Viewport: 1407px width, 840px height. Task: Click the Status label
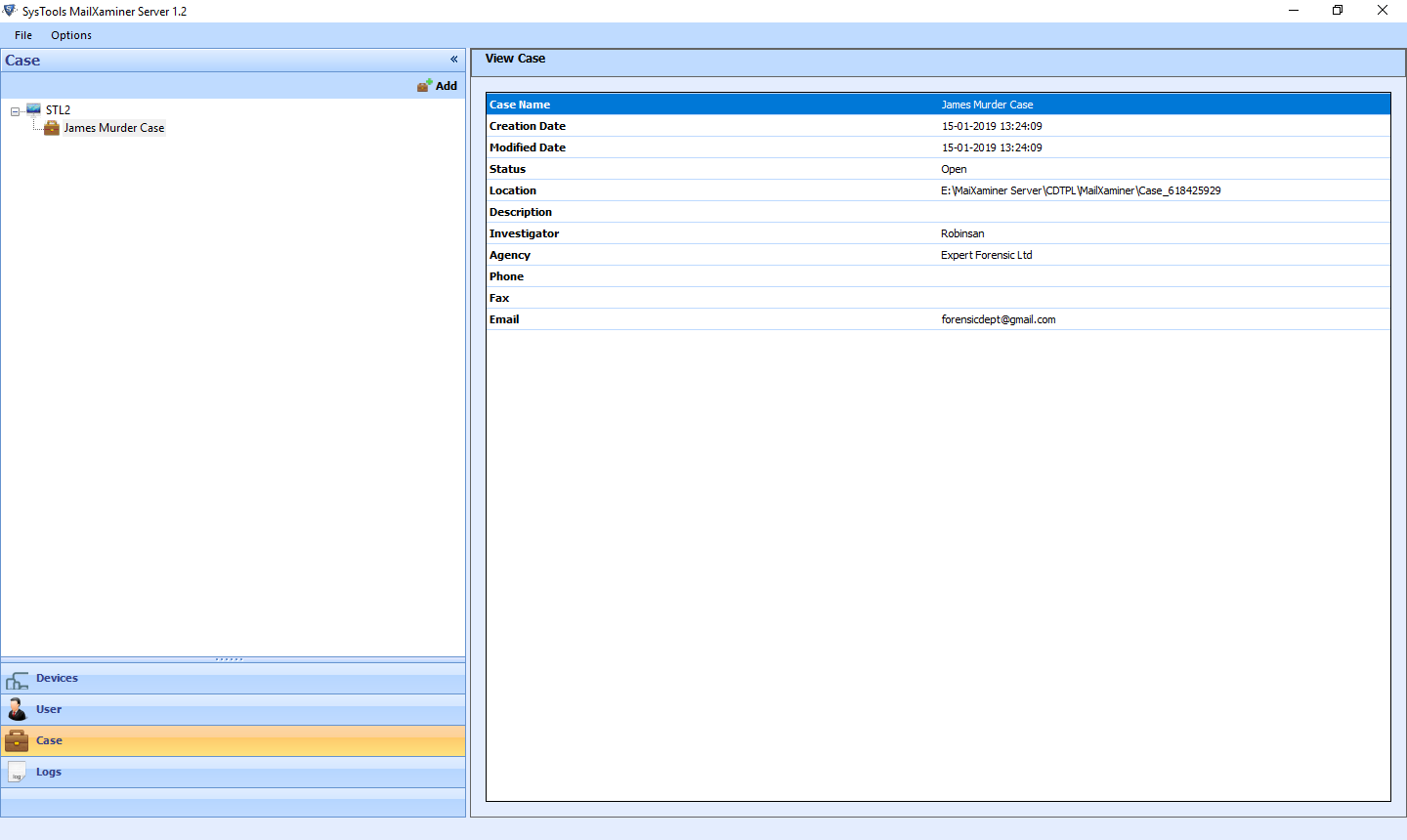507,169
